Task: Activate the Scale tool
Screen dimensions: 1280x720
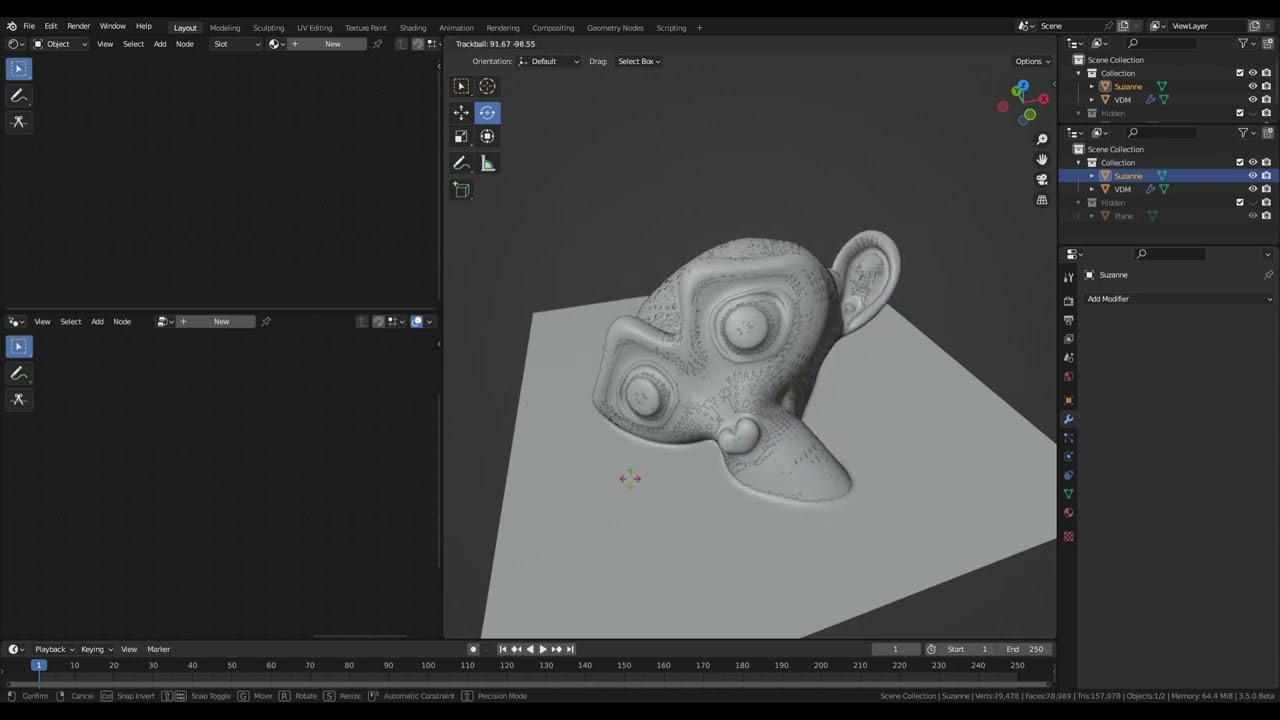Action: point(461,136)
